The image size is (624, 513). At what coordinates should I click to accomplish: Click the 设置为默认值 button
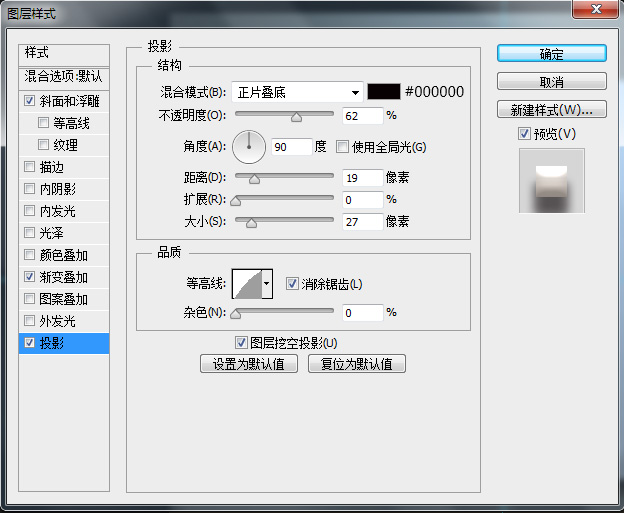pyautogui.click(x=249, y=363)
